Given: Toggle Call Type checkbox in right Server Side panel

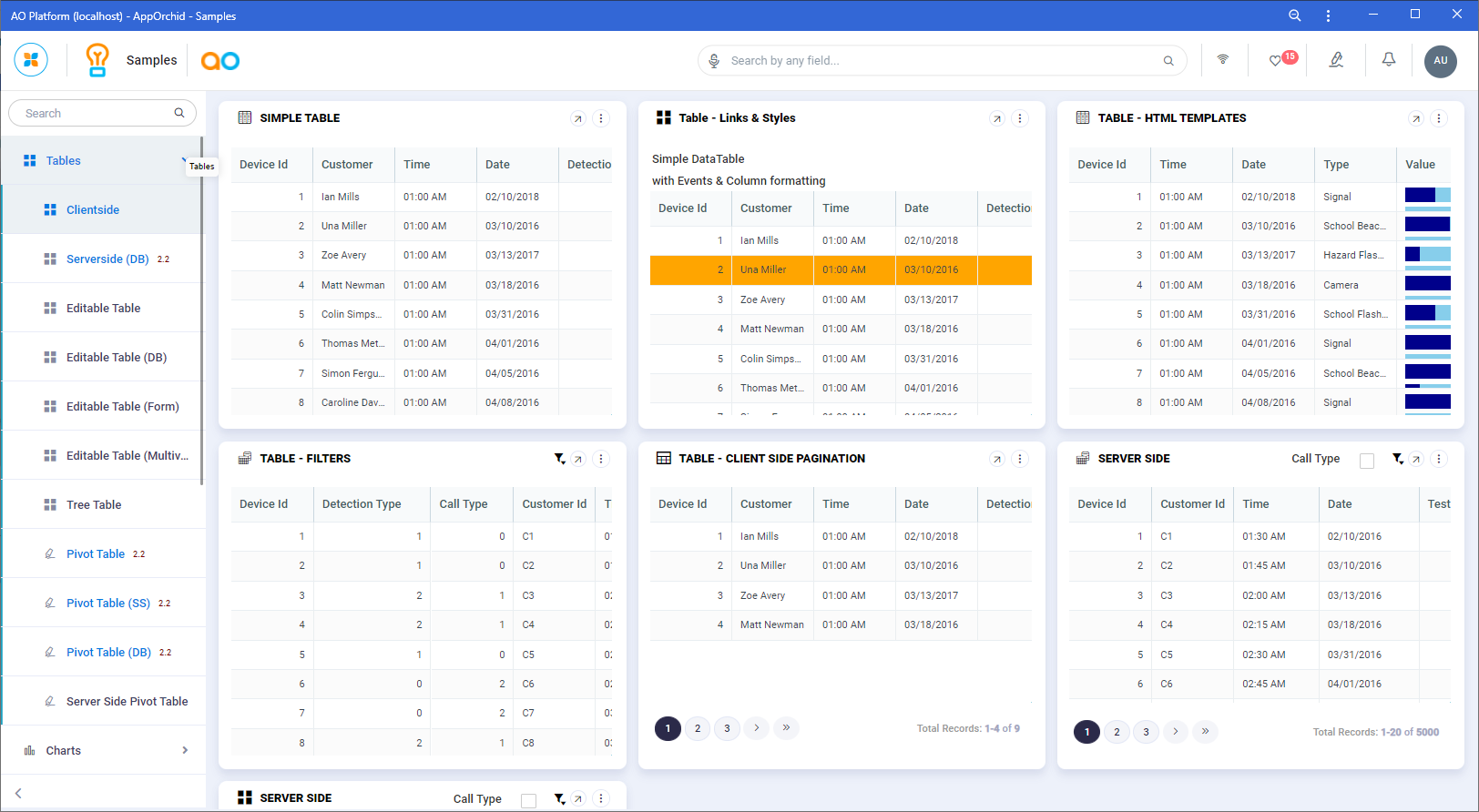Looking at the screenshot, I should 1367,461.
